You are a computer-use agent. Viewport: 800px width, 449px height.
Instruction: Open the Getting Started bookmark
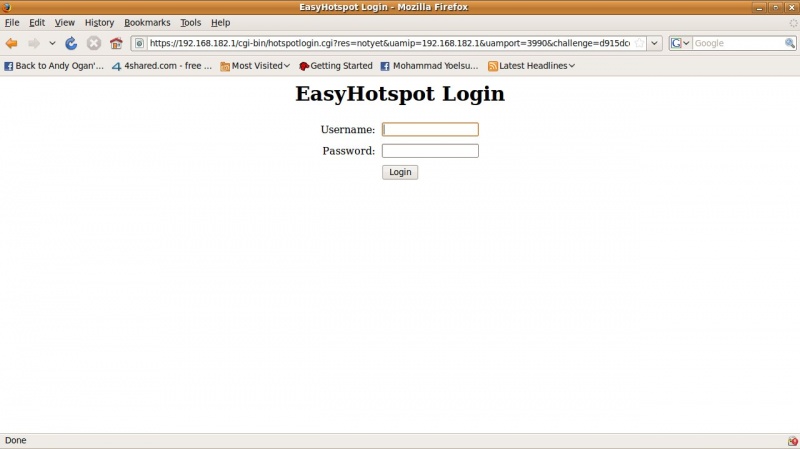[336, 66]
